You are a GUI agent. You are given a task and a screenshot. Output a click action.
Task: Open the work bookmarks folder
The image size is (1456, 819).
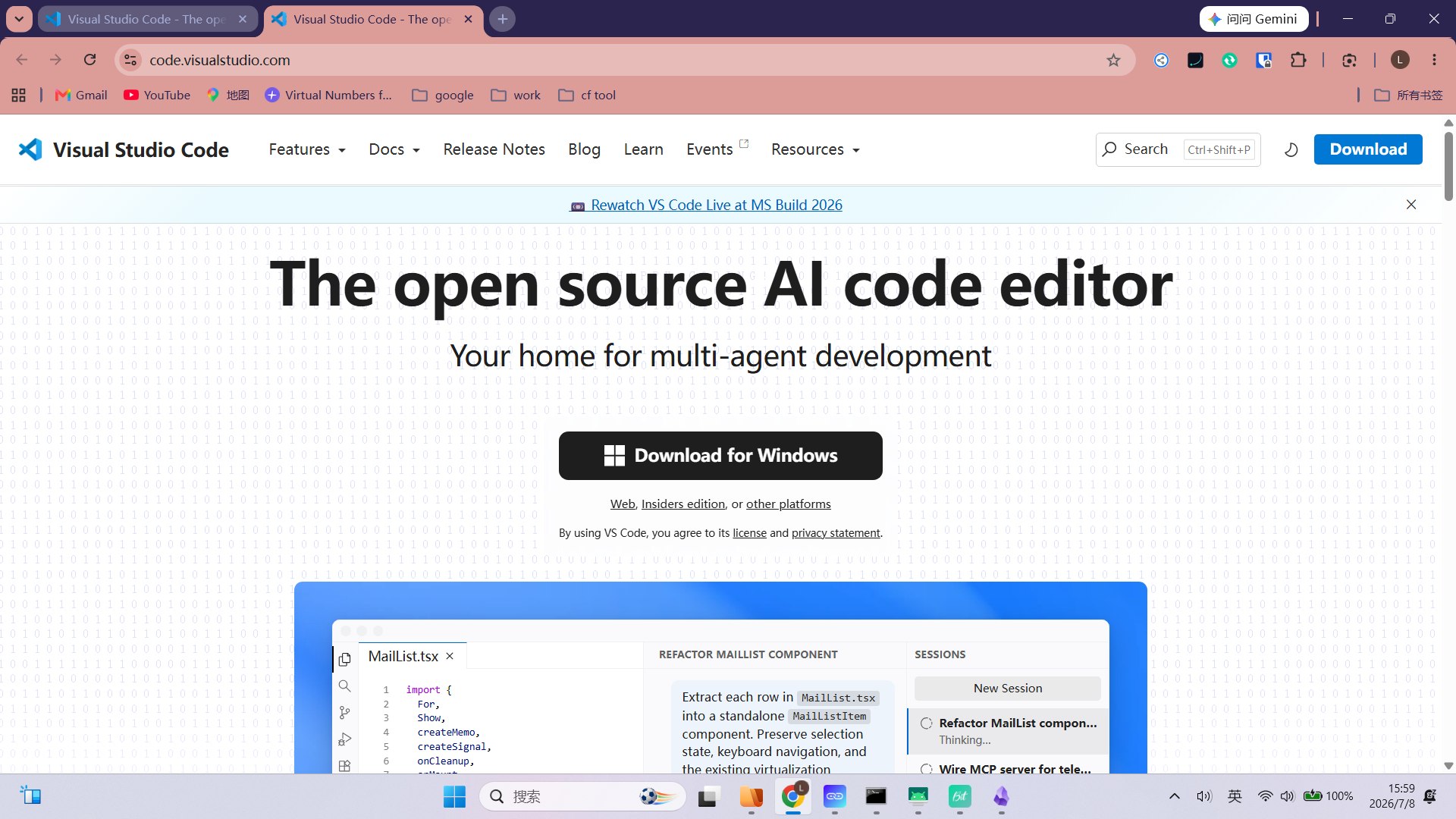point(516,95)
